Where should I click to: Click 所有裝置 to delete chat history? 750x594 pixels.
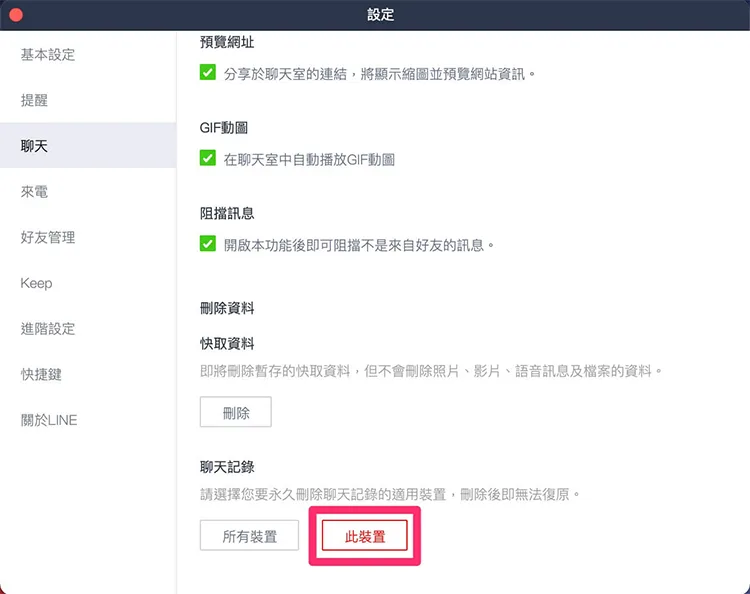click(x=249, y=536)
